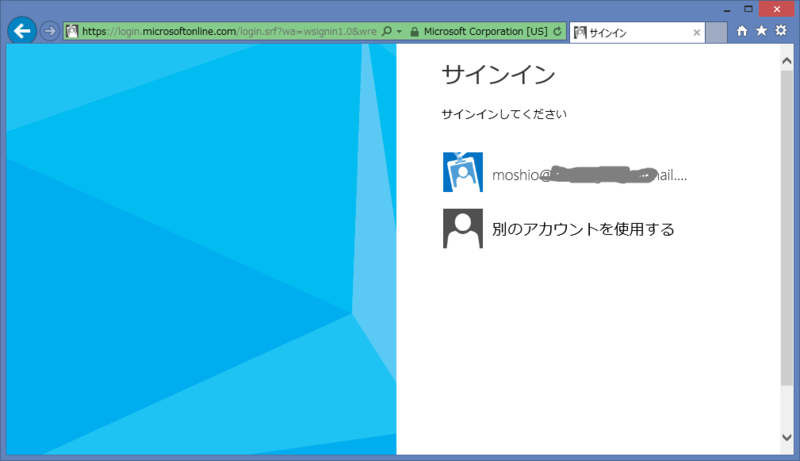Image resolution: width=800 pixels, height=461 pixels.
Task: Click the サインインしてください text
Action: 504,114
